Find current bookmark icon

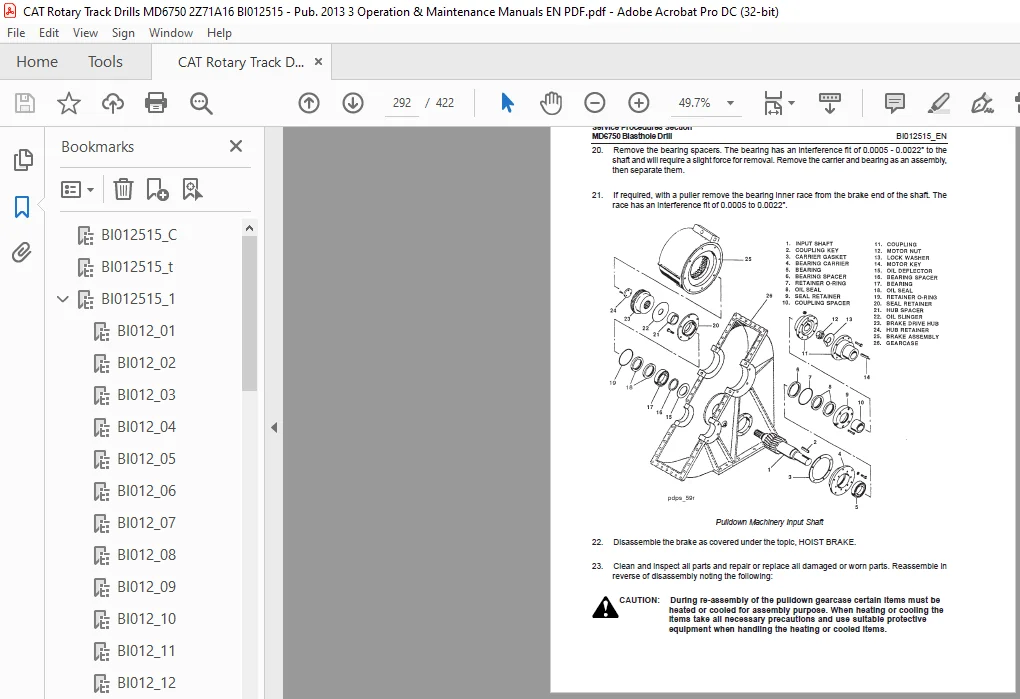click(193, 189)
